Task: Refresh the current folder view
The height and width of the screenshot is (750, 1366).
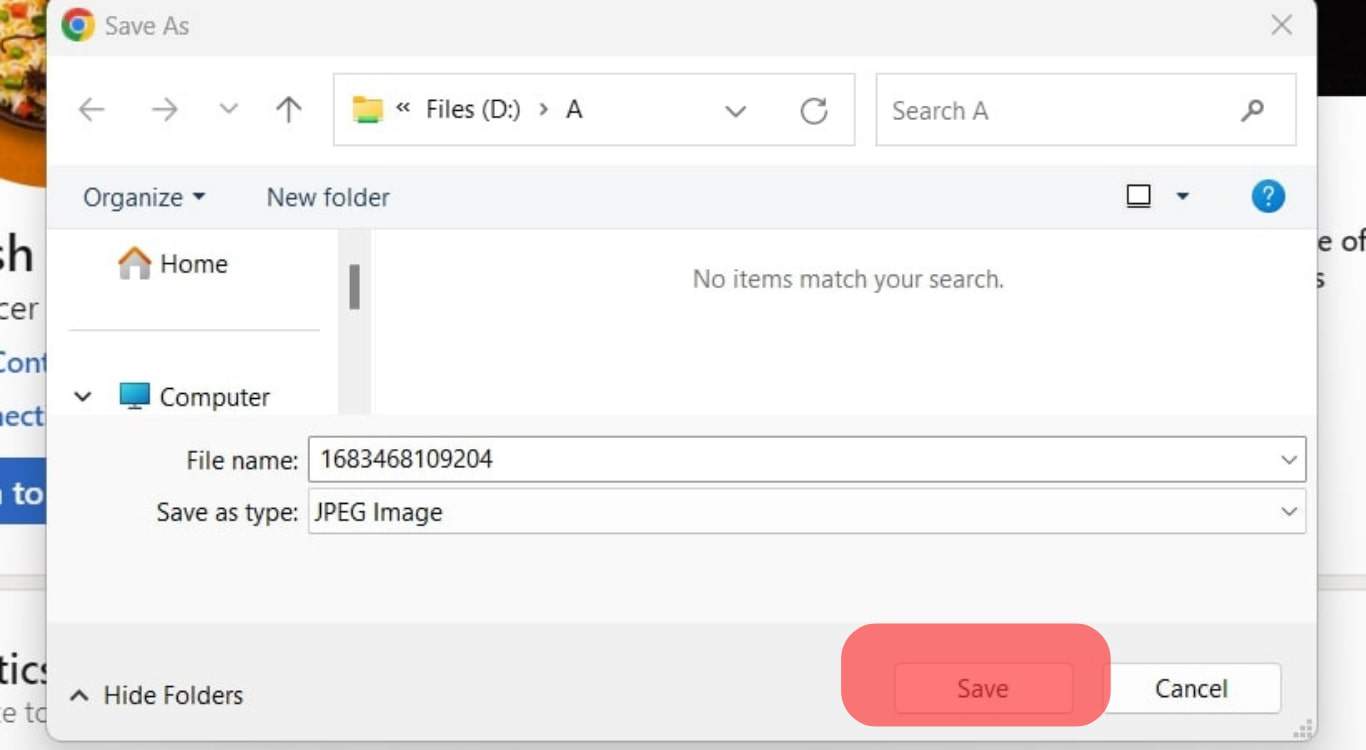Action: (x=814, y=110)
